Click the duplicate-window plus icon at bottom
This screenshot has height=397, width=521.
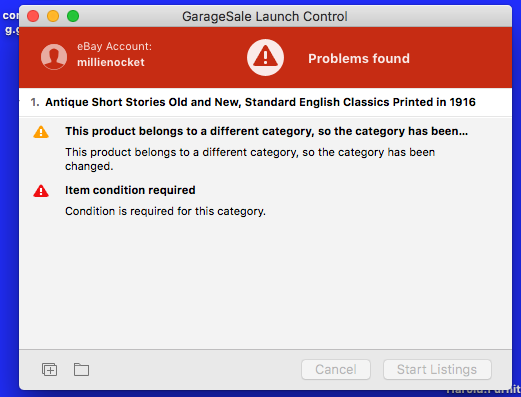click(50, 370)
